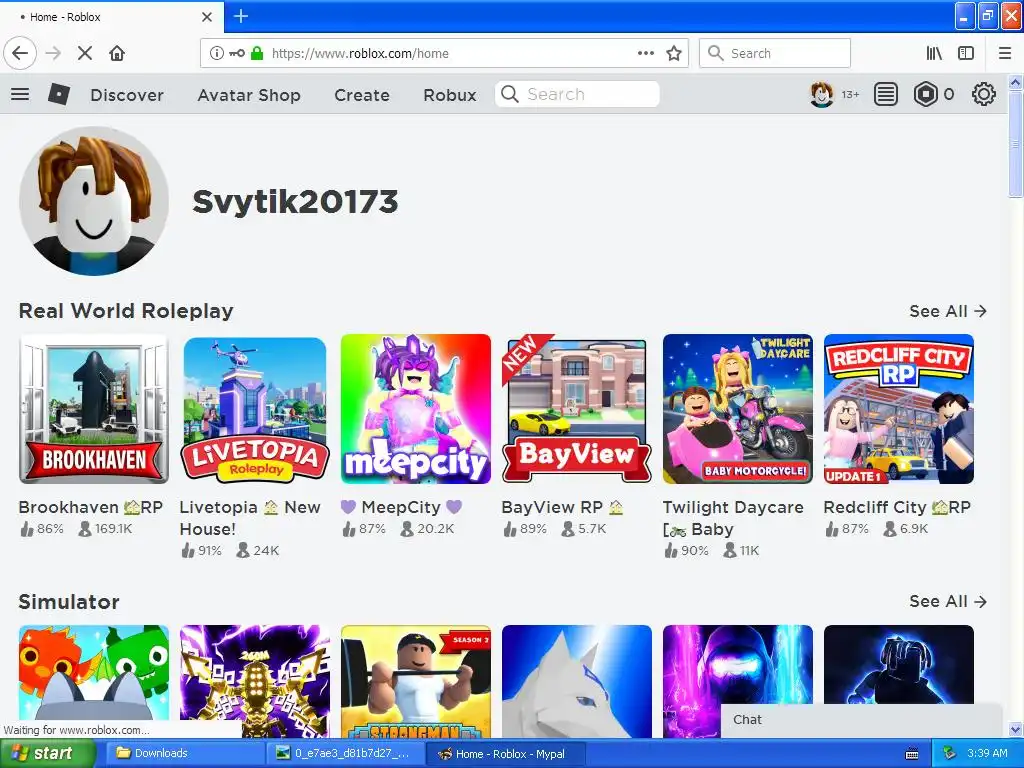Image resolution: width=1024 pixels, height=768 pixels.
Task: Open the Twilight Daycare thumbnail
Action: click(738, 409)
